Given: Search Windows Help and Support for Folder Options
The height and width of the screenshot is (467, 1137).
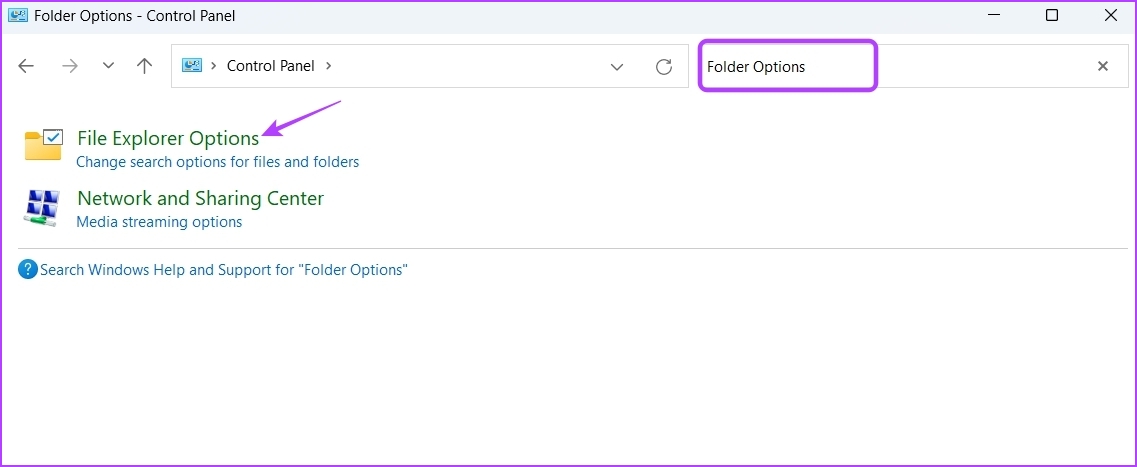Looking at the screenshot, I should 223,270.
